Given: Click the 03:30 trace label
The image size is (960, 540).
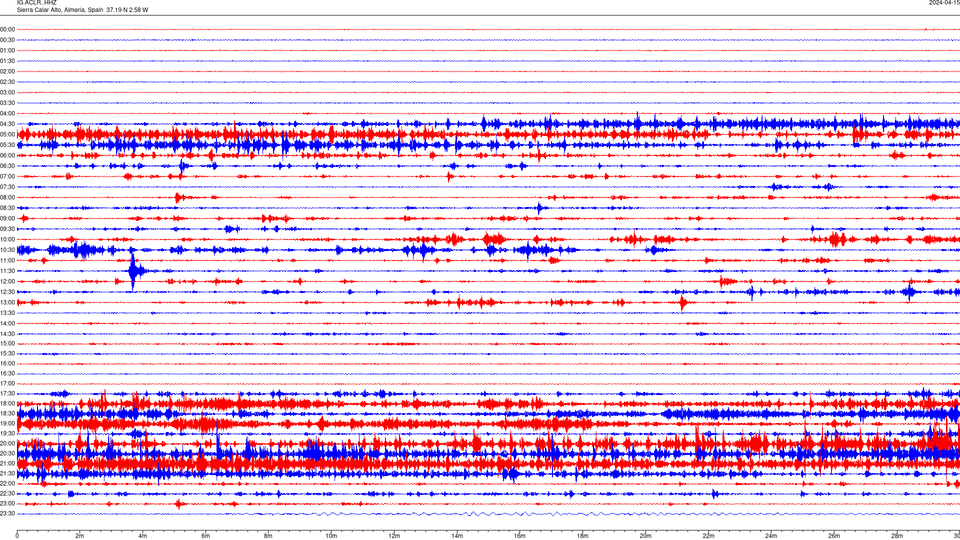Looking at the screenshot, I should coord(7,103).
